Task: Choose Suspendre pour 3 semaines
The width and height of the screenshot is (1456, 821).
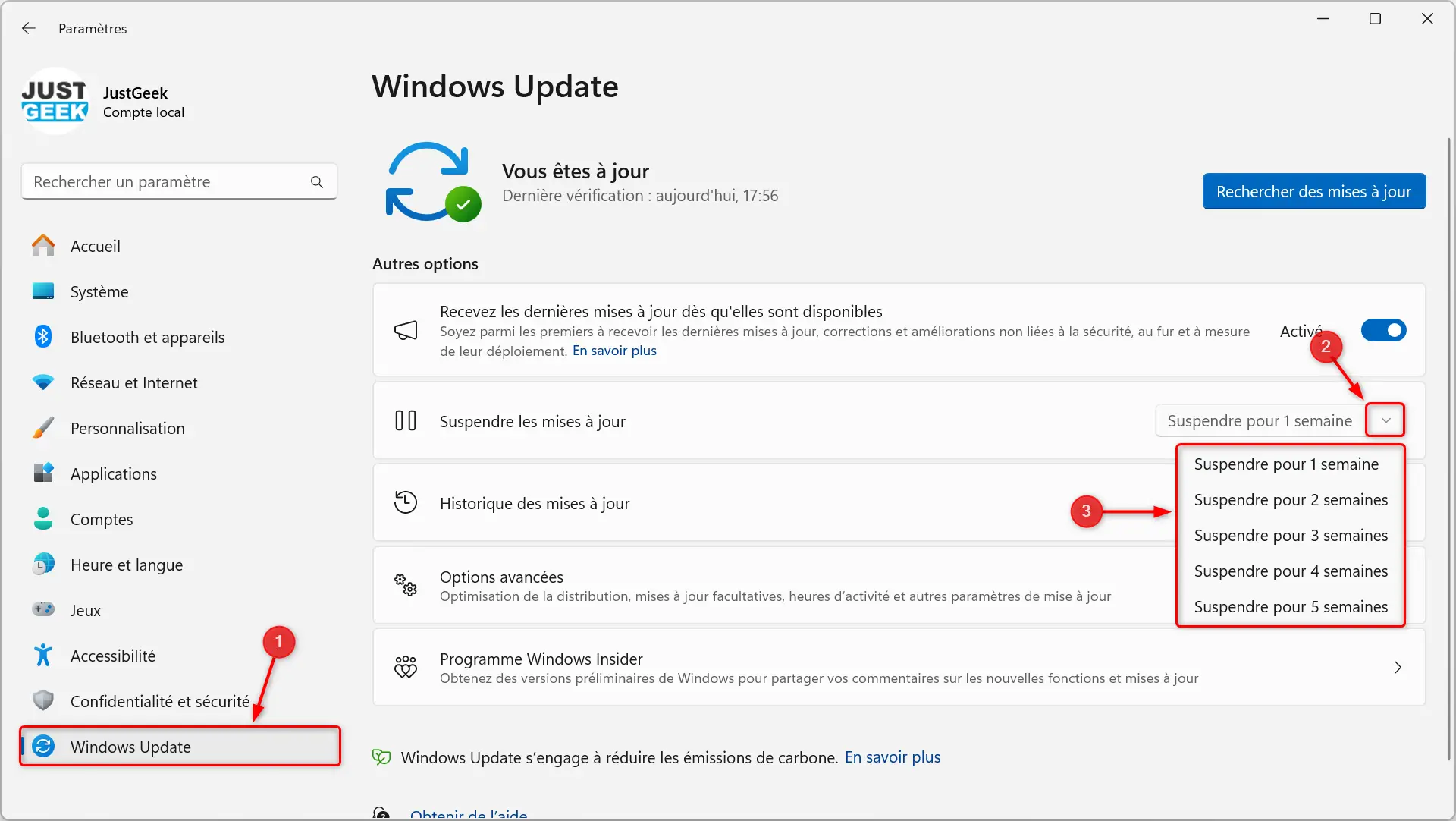Action: pos(1290,536)
